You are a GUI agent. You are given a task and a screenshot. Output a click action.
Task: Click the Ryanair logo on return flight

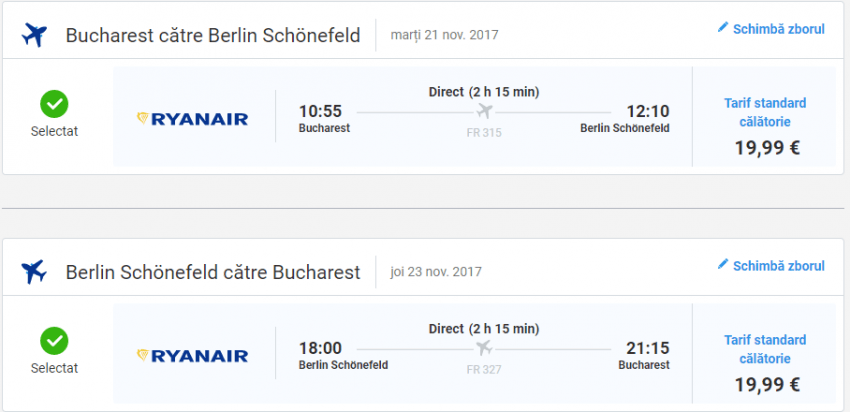pyautogui.click(x=192, y=355)
